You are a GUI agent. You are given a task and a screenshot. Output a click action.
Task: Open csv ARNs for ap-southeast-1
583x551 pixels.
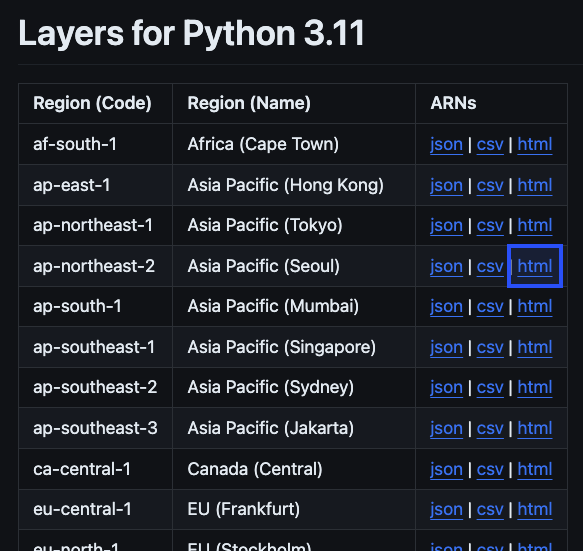pos(490,347)
